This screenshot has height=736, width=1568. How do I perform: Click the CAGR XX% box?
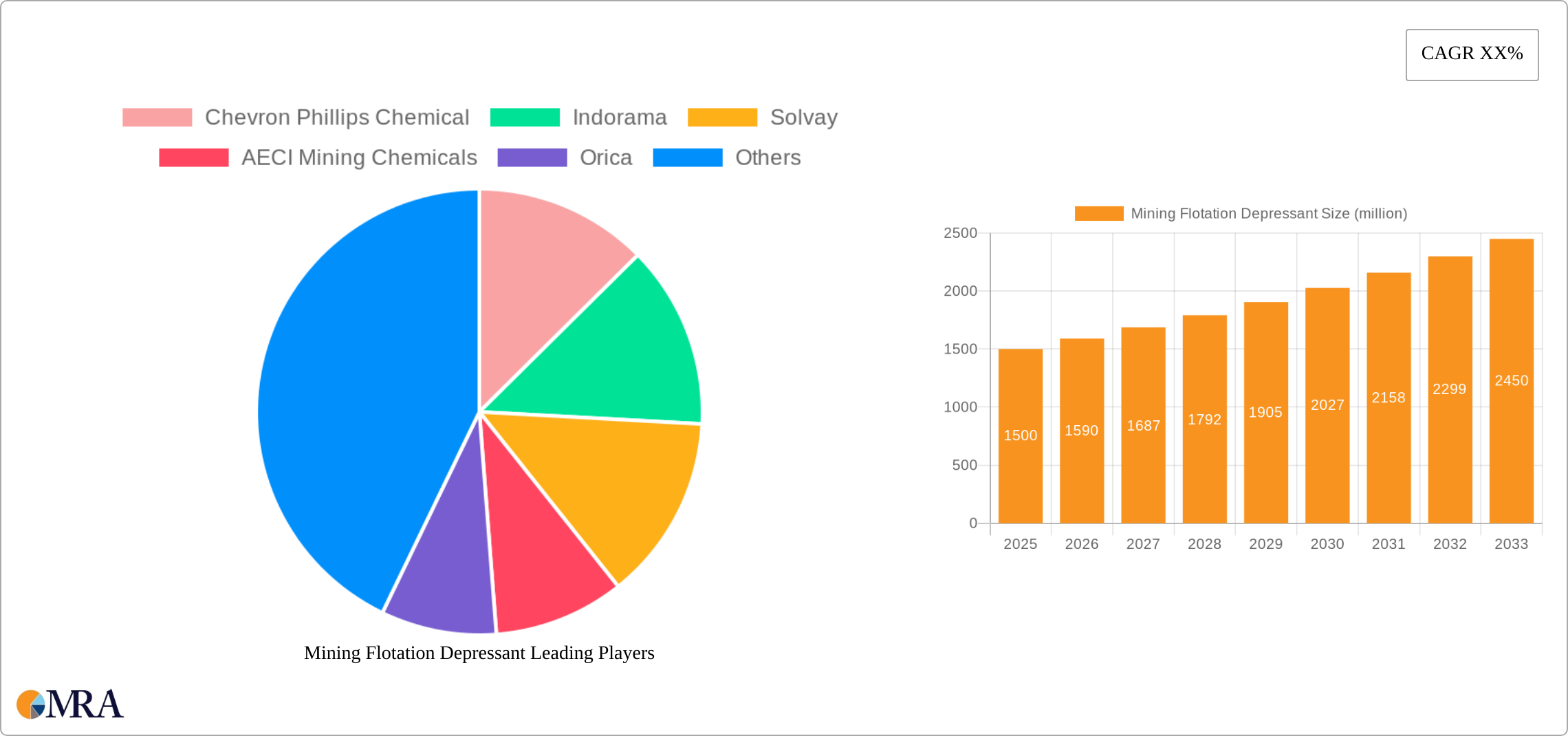[1472, 54]
